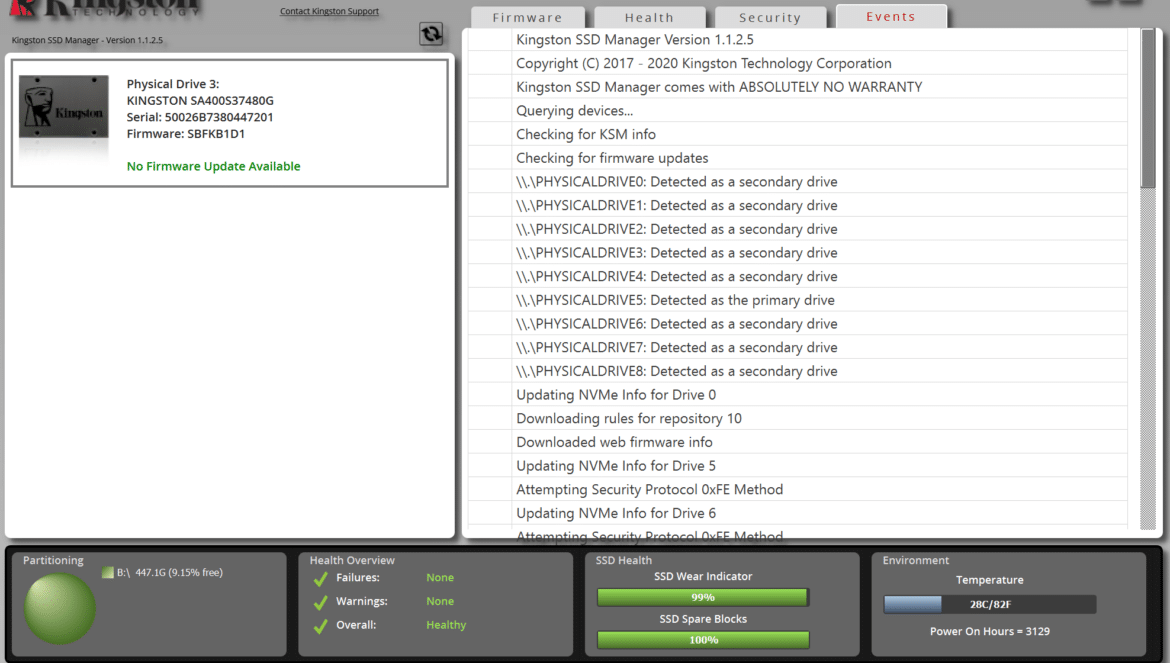Open the Security tab

pyautogui.click(x=770, y=17)
